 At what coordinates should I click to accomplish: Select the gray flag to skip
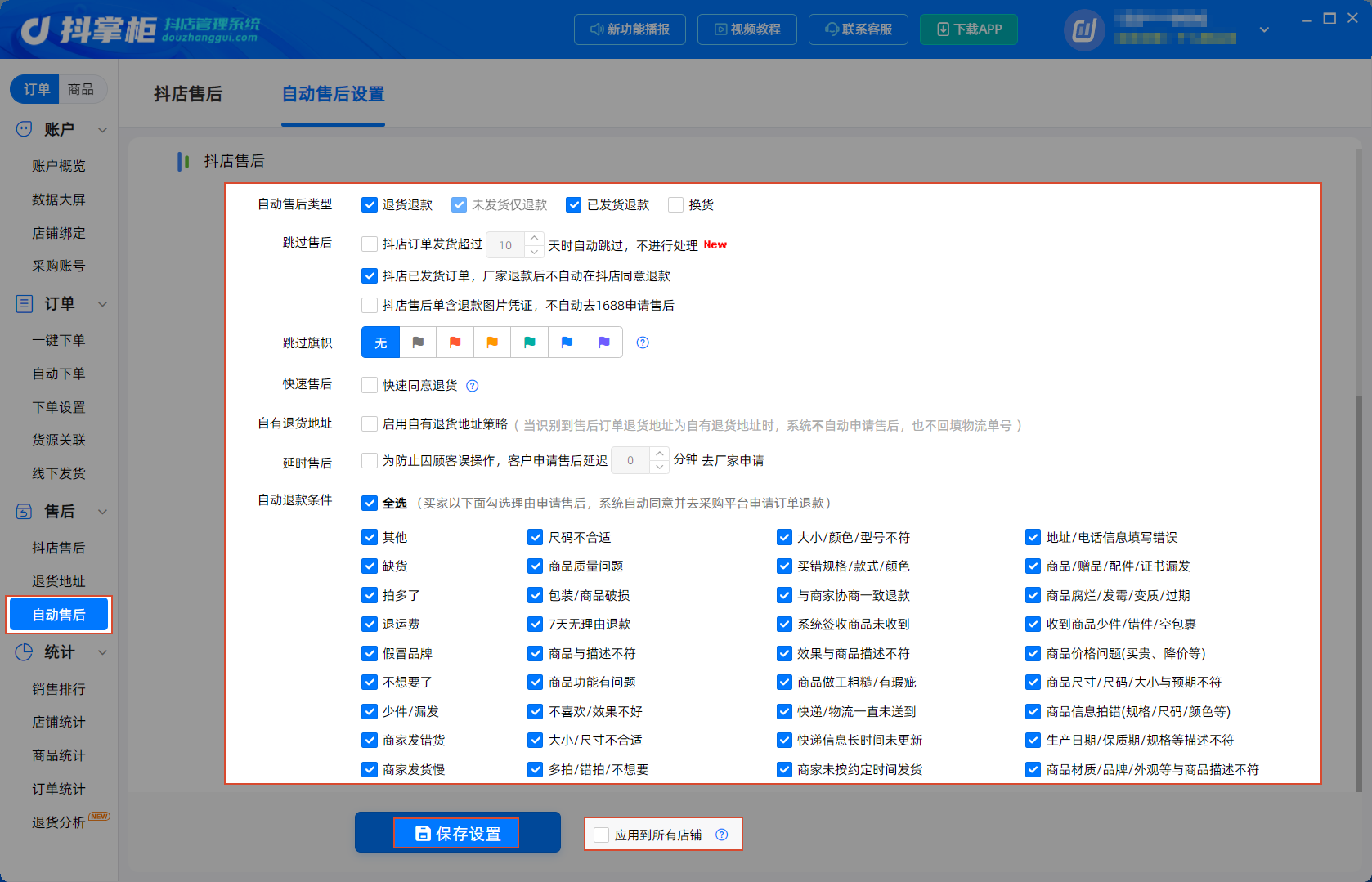point(418,343)
